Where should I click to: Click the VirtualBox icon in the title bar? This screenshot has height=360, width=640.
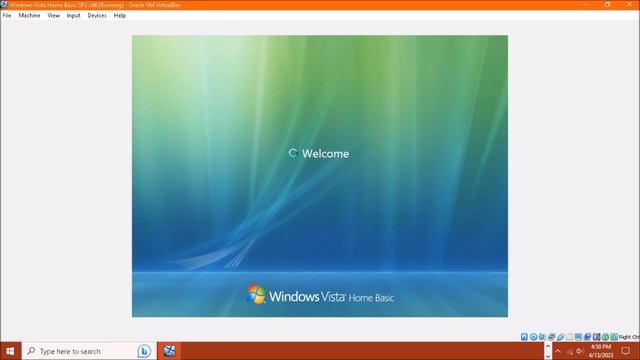click(x=4, y=5)
